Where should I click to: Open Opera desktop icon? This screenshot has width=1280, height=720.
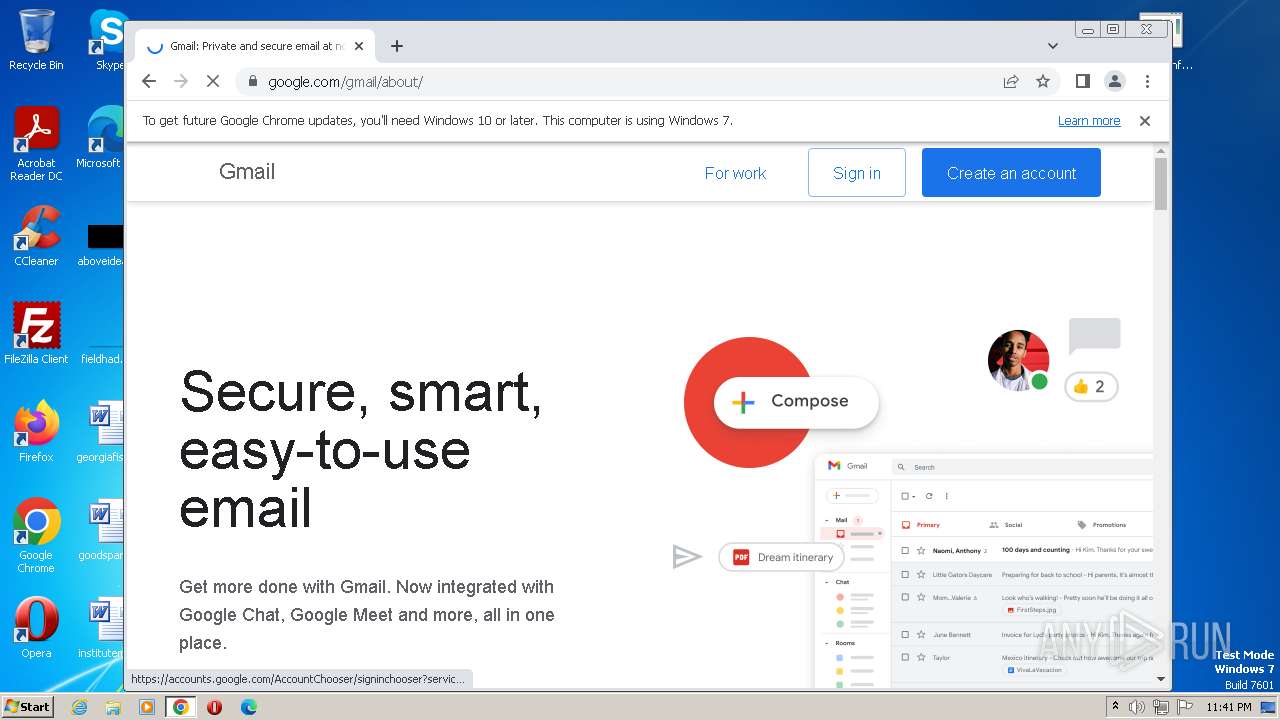click(x=36, y=627)
